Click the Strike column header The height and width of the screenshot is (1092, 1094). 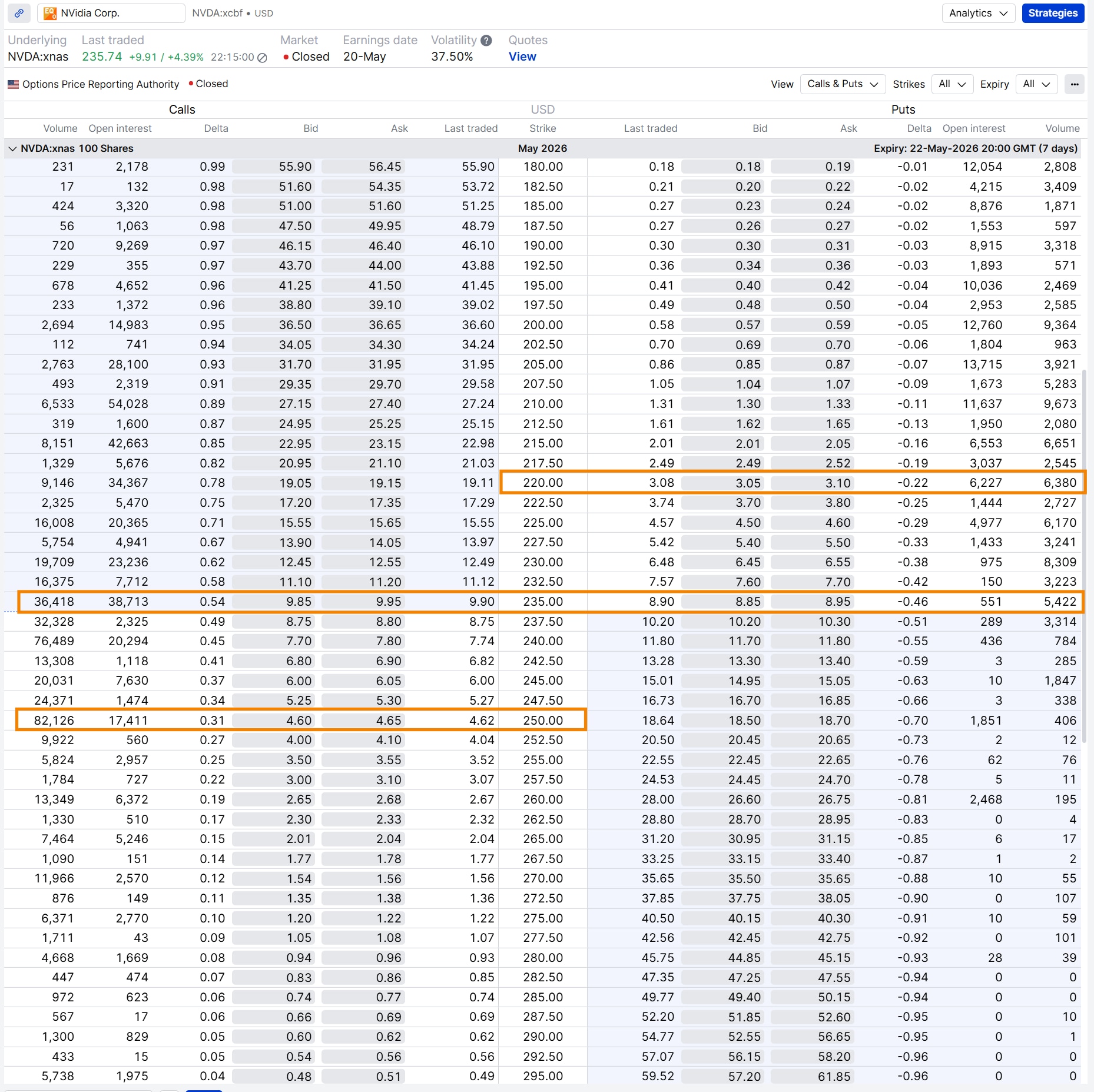click(x=542, y=128)
